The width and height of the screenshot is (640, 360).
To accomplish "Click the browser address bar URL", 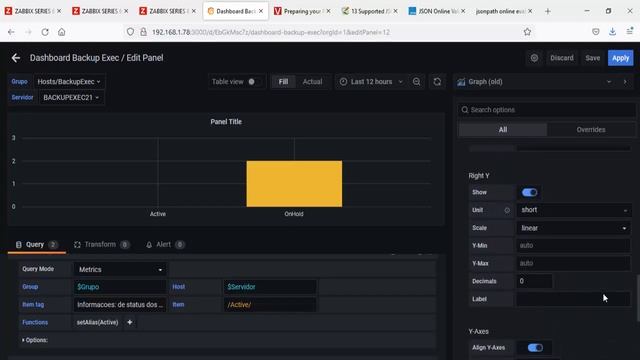I will point(270,32).
